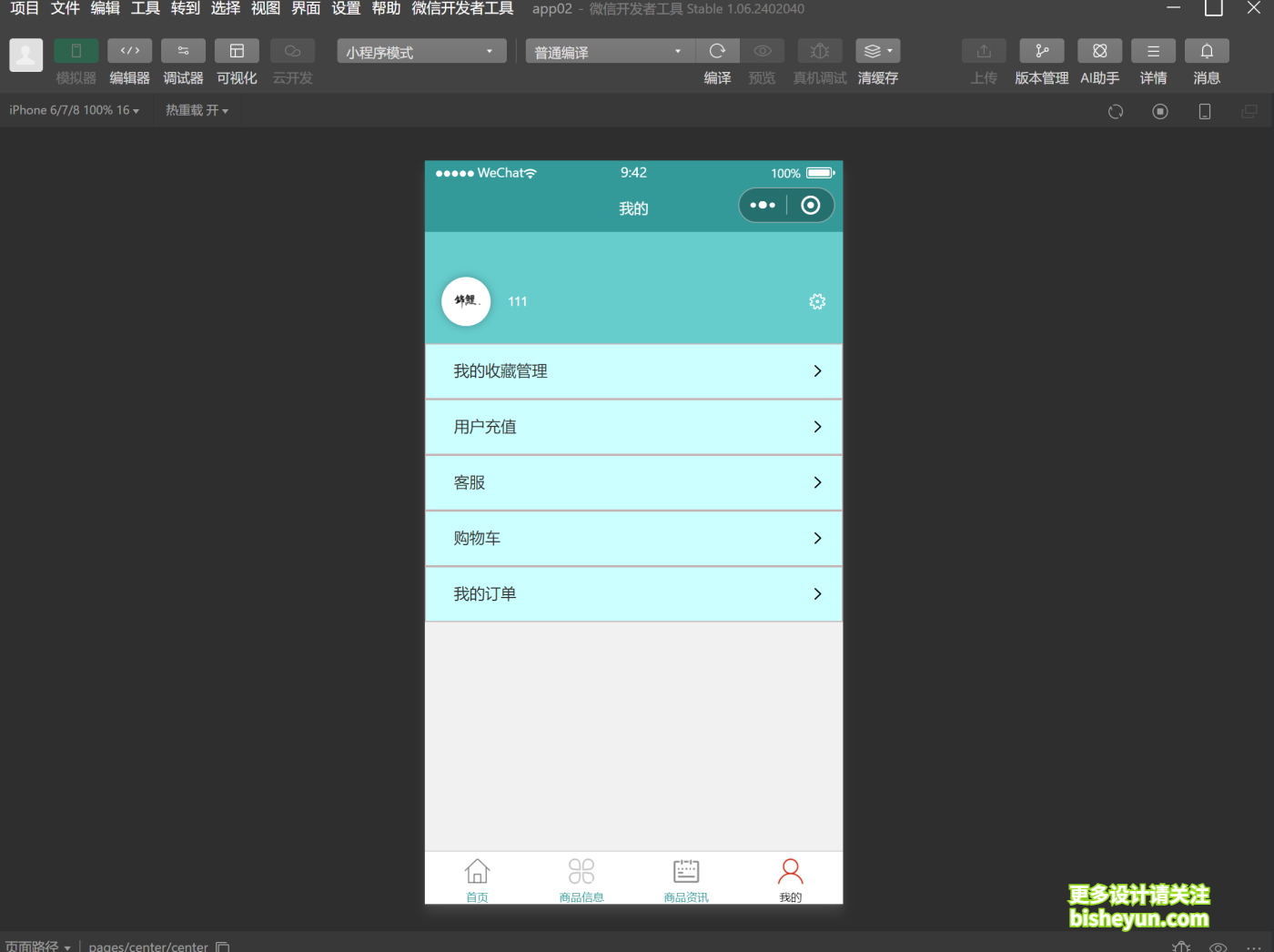Toggle 热重载 hot reload setting
The height and width of the screenshot is (952, 1274).
coord(197,109)
